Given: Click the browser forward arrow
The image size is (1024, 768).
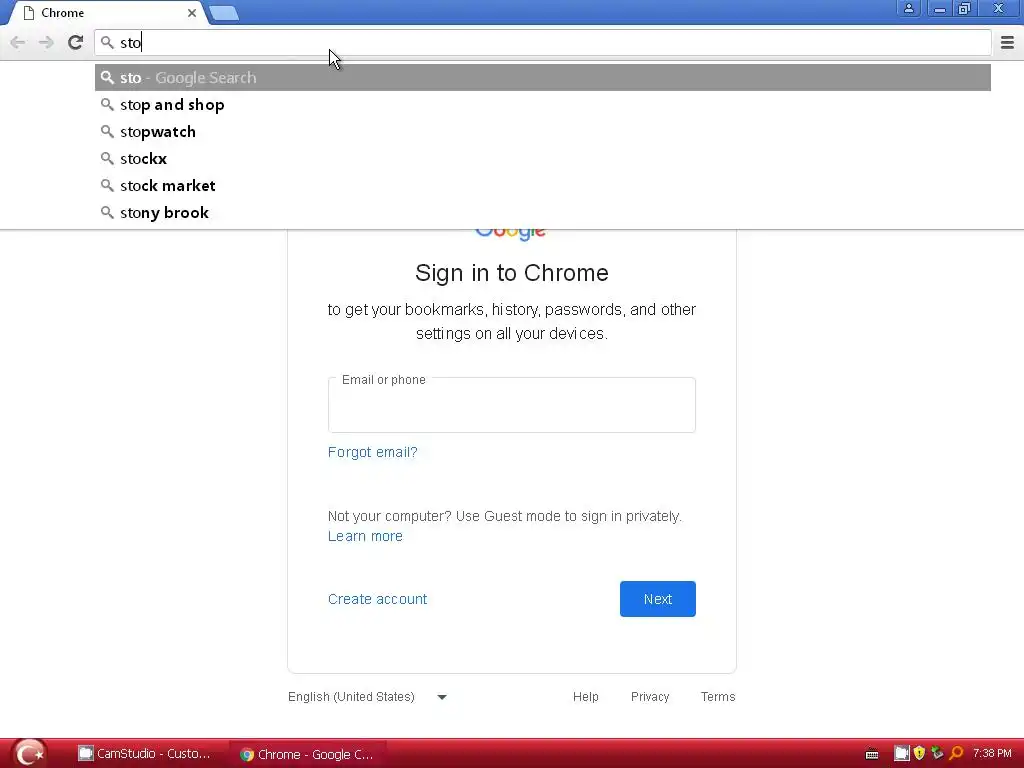Looking at the screenshot, I should 46,42.
